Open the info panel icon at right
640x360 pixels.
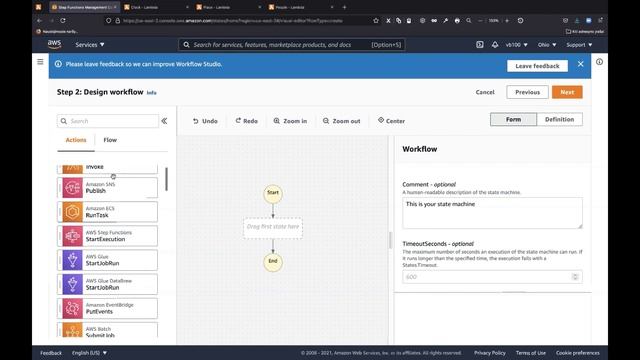(x=599, y=62)
